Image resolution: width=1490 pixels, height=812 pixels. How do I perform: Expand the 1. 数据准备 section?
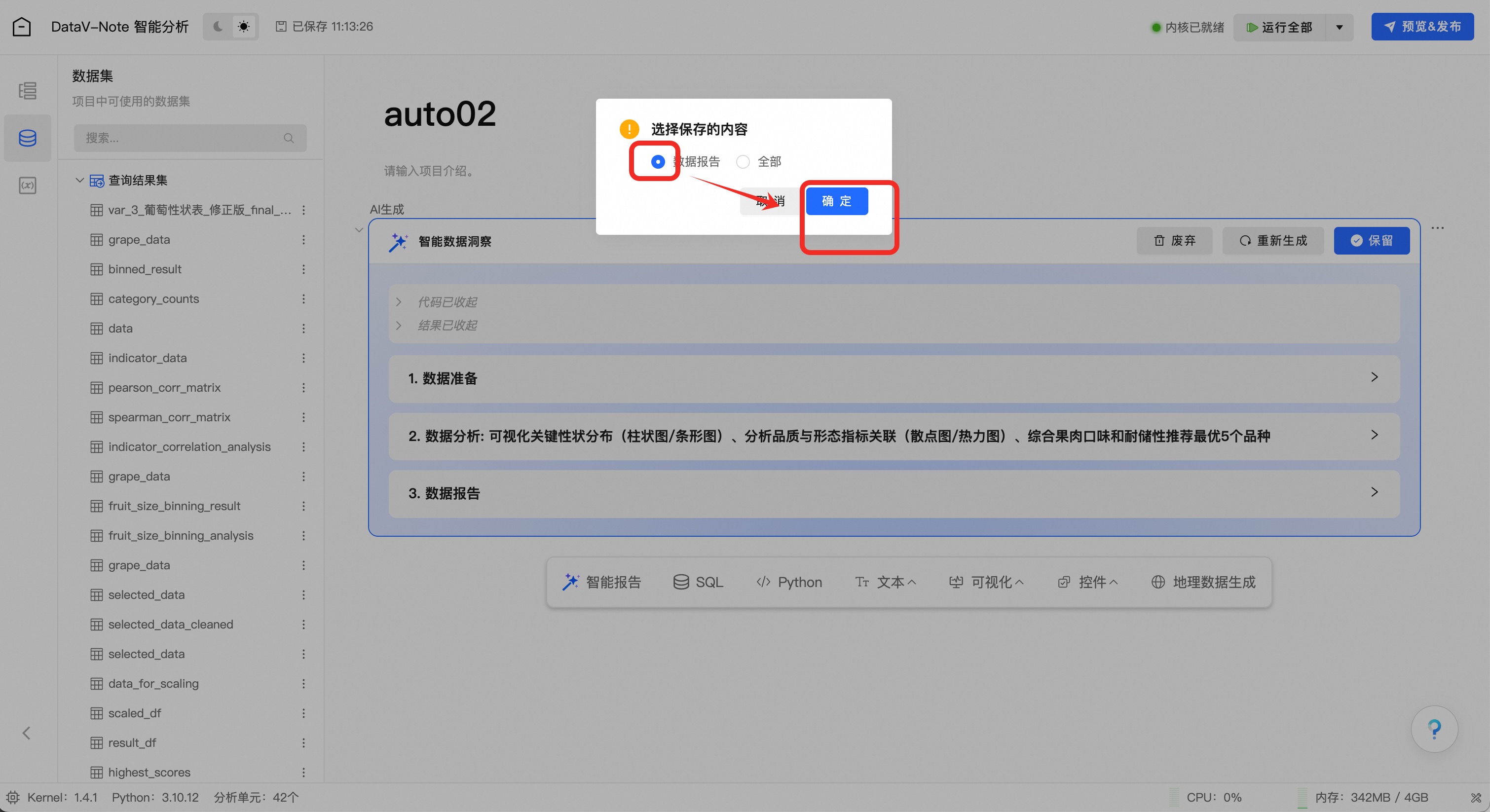[x=1375, y=377]
